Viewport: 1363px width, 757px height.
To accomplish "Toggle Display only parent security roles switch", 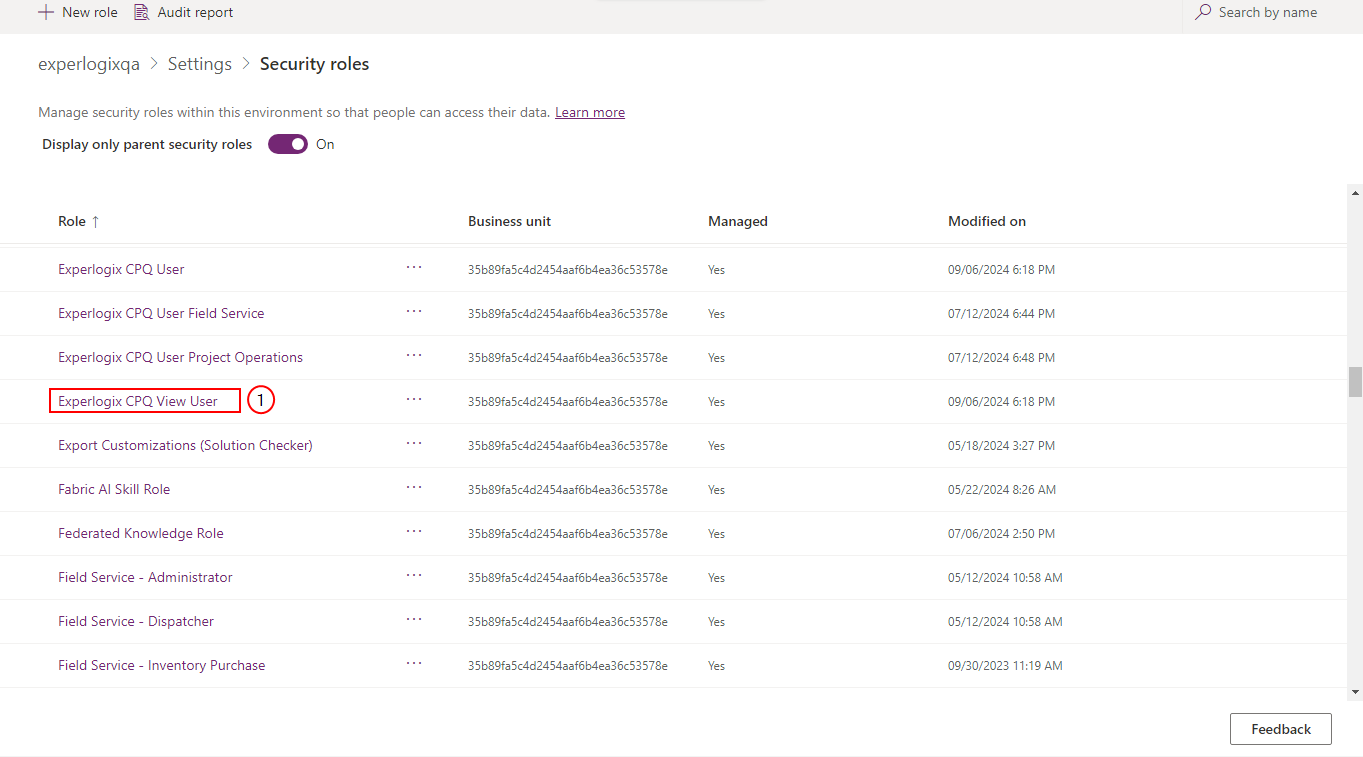I will pyautogui.click(x=288, y=144).
